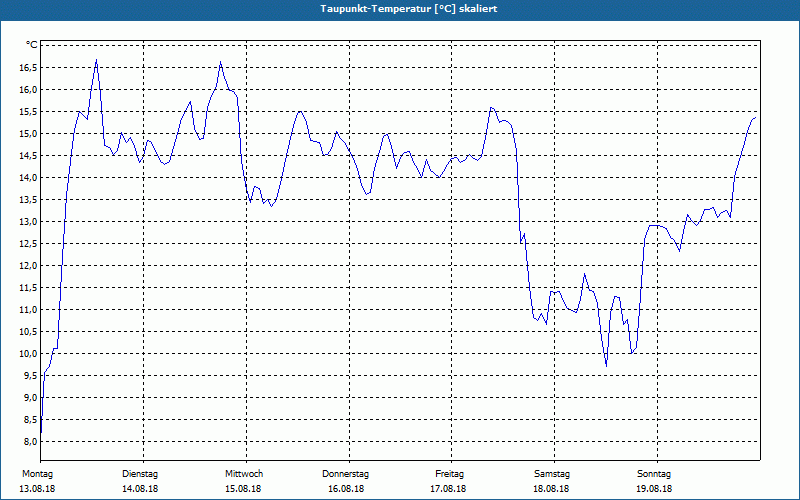The height and width of the screenshot is (500, 800).
Task: Click the Freitag day label
Action: pos(449,474)
